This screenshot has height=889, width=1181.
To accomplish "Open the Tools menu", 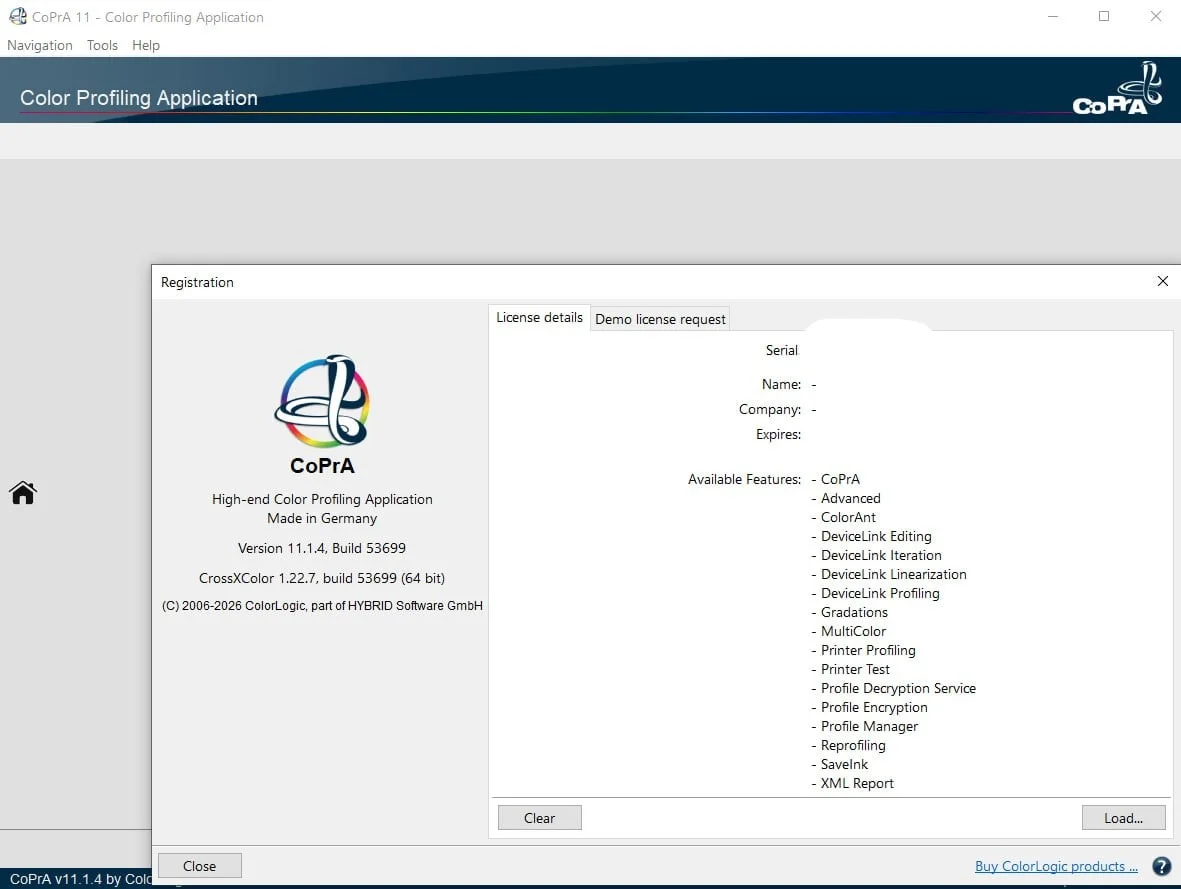I will [102, 45].
